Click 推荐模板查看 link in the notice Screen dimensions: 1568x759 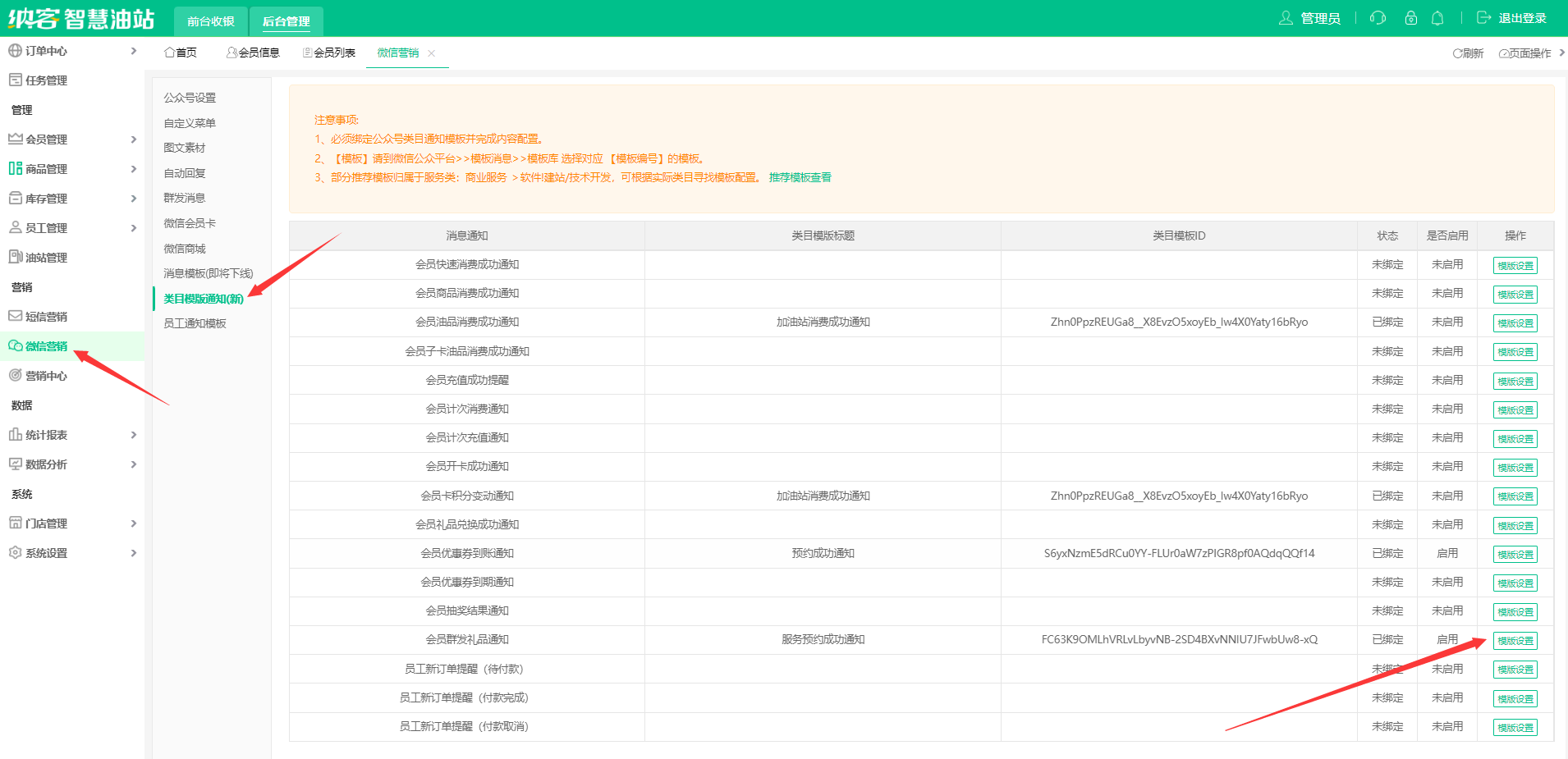pos(800,176)
